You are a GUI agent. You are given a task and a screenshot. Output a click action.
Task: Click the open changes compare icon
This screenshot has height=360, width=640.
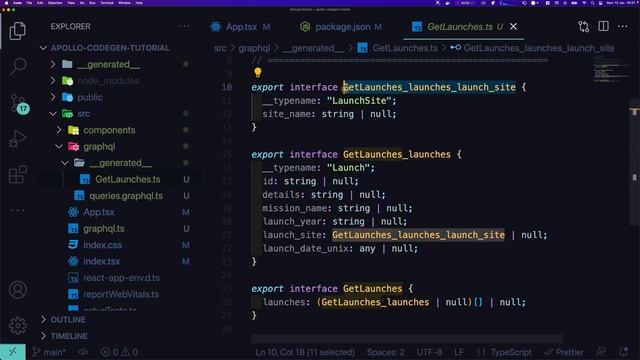click(x=584, y=27)
